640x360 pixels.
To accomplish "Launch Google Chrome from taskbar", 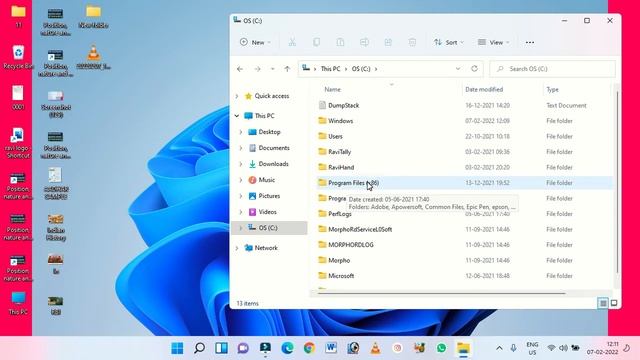I will (x=309, y=348).
